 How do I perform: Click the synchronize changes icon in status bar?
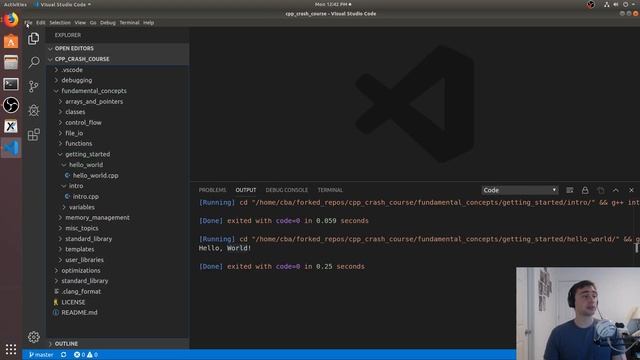pyautogui.click(x=64, y=355)
